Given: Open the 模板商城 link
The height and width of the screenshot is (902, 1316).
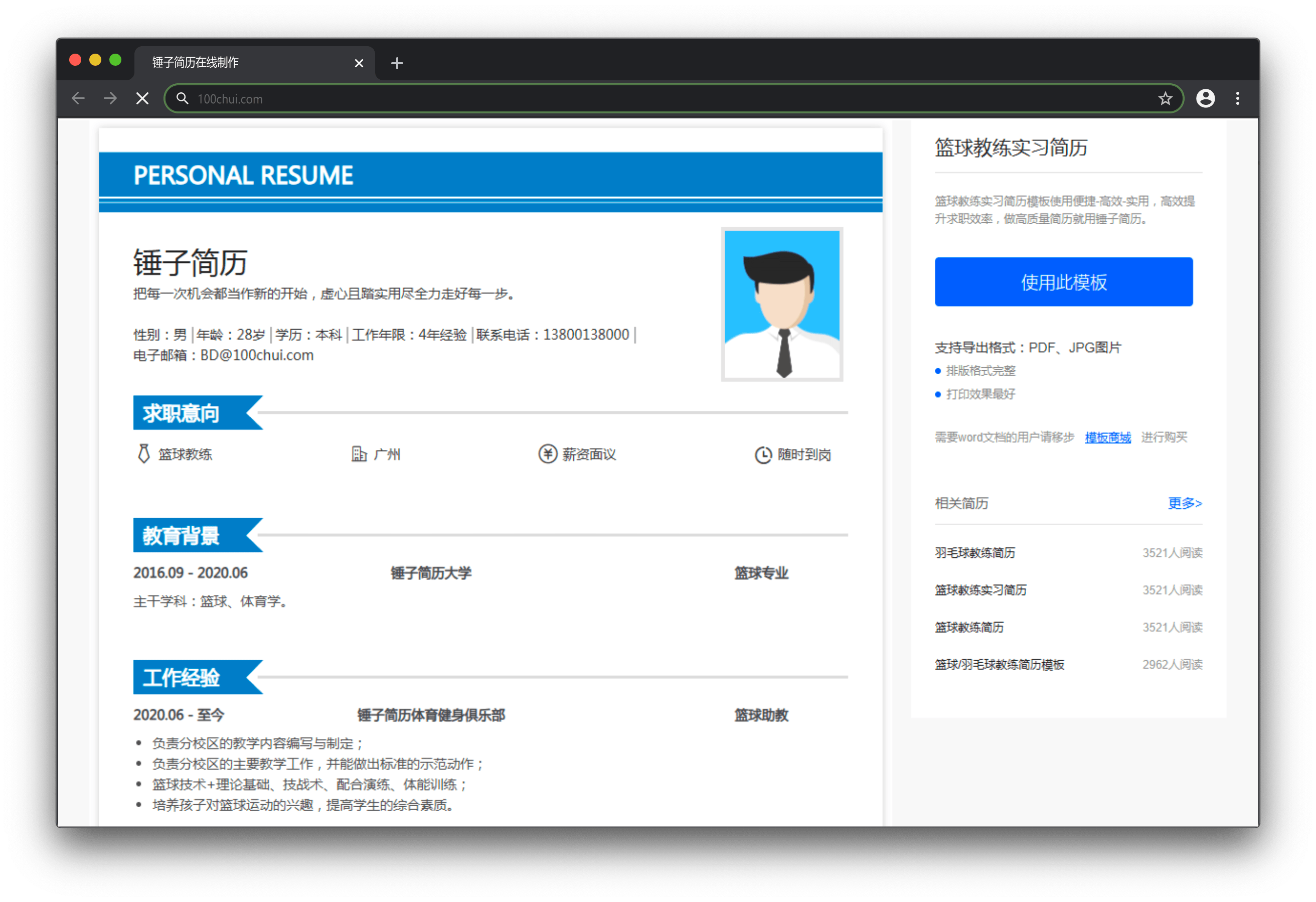Looking at the screenshot, I should (1107, 437).
